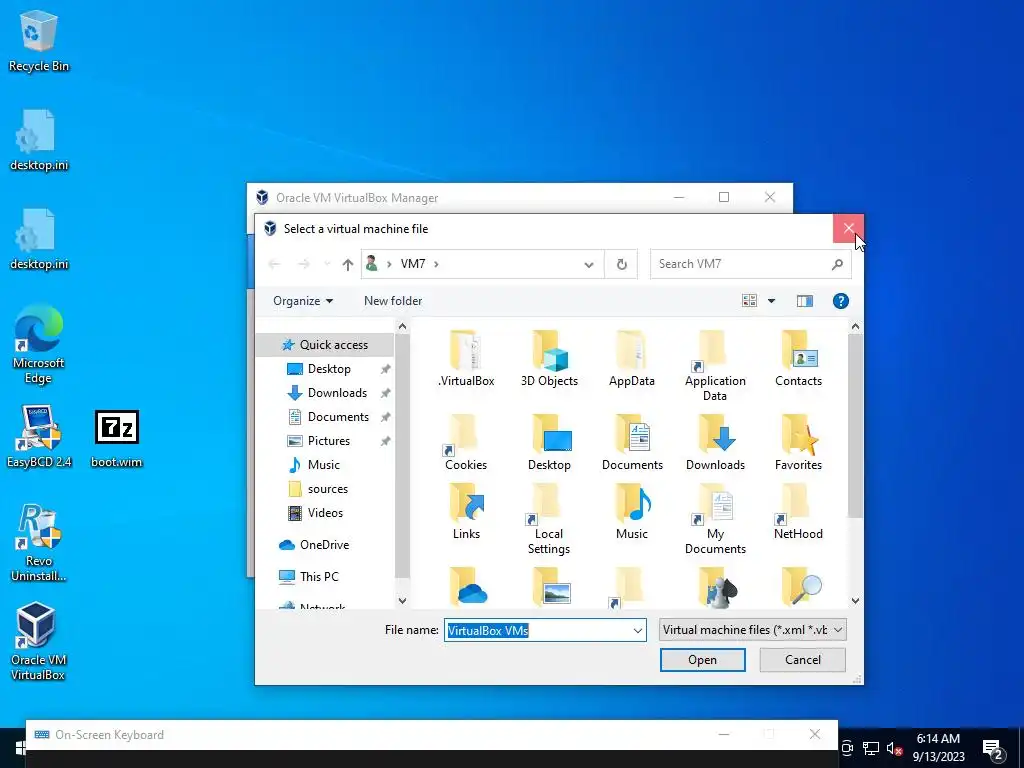Select the Revo Uninstaller desktop shortcut
The width and height of the screenshot is (1024, 768).
coord(39,543)
